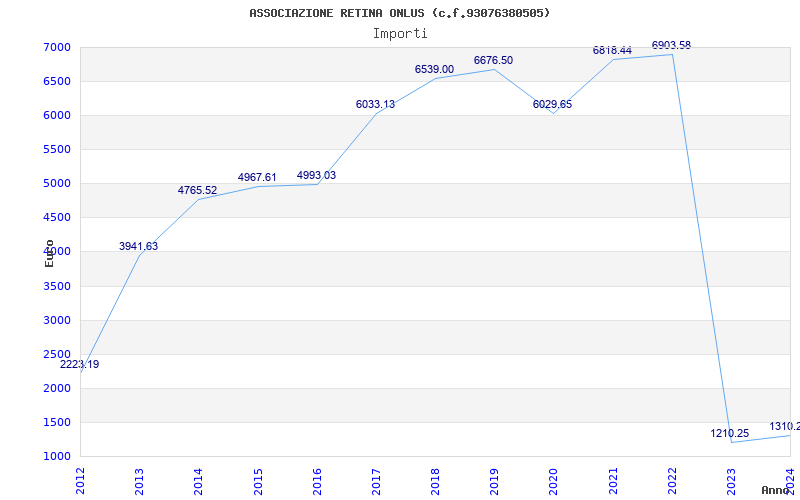Click x-axis year 2018
800x500 pixels.
point(435,481)
